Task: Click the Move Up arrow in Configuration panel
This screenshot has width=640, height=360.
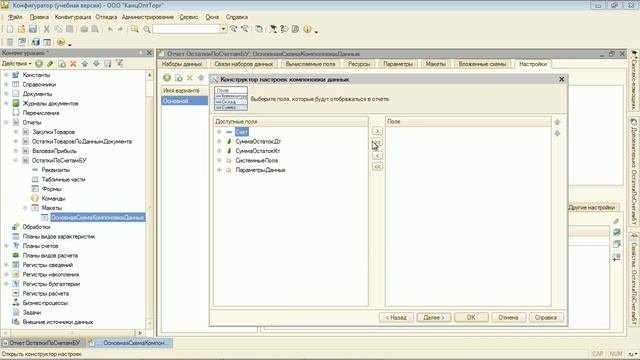Action: pos(84,64)
